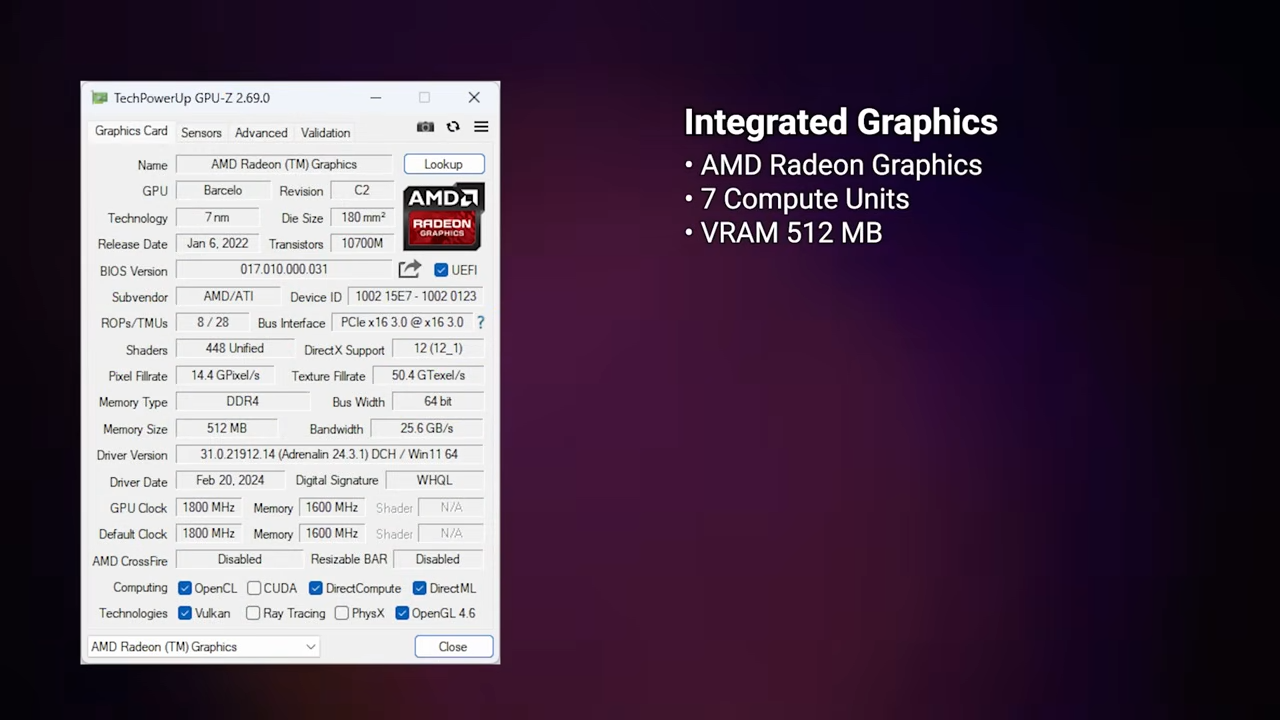Toggle the OpenCL checkbox
Viewport: 1280px width, 720px height.
(184, 588)
